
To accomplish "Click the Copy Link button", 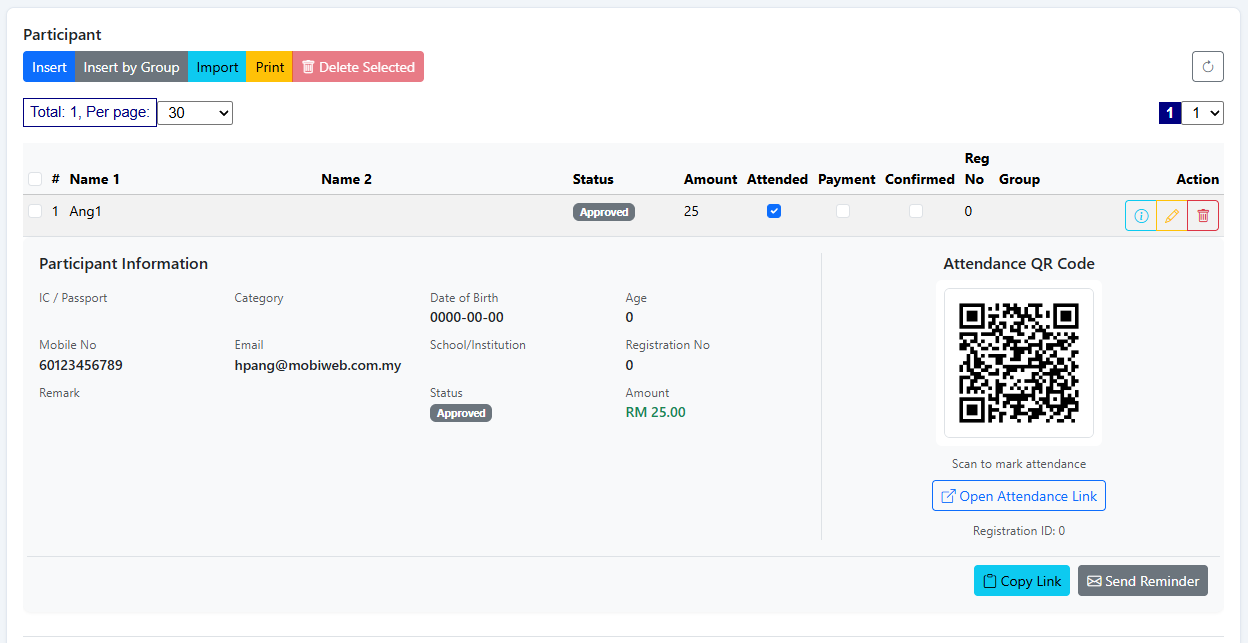I will click(1022, 581).
